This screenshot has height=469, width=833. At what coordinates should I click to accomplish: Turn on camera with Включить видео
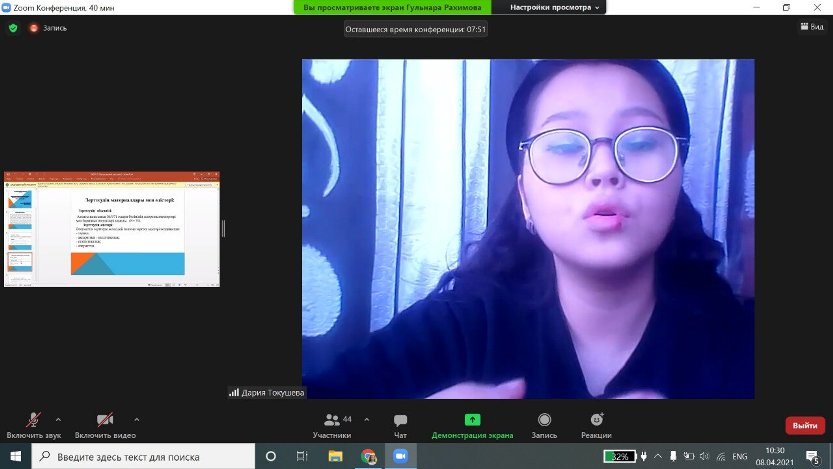click(x=105, y=424)
